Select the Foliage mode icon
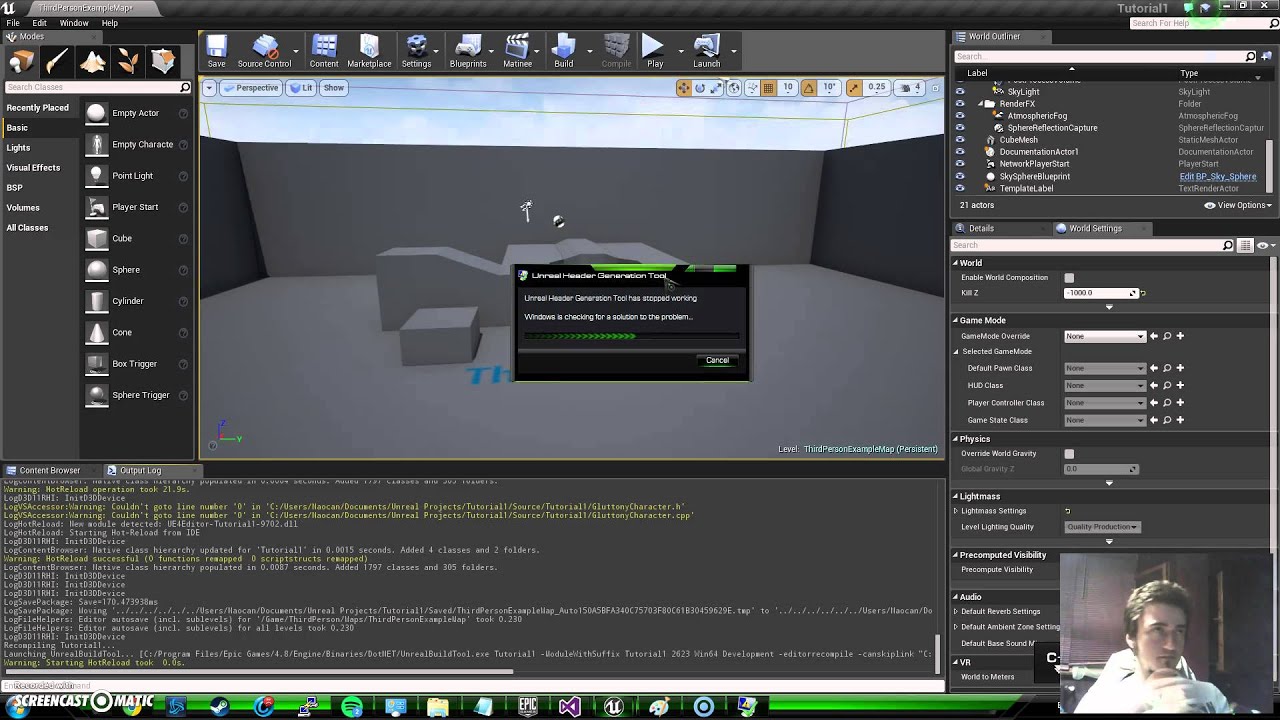 (128, 62)
